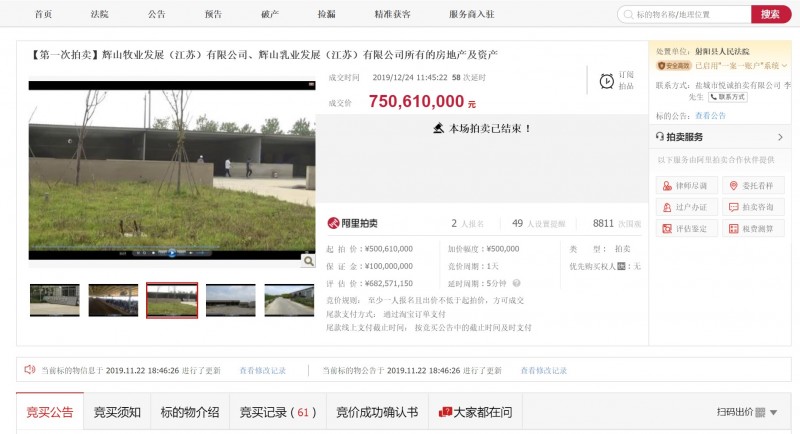The height and width of the screenshot is (434, 800).
Task: Switch to the 标的物介绍 tab
Action: pyautogui.click(x=190, y=412)
